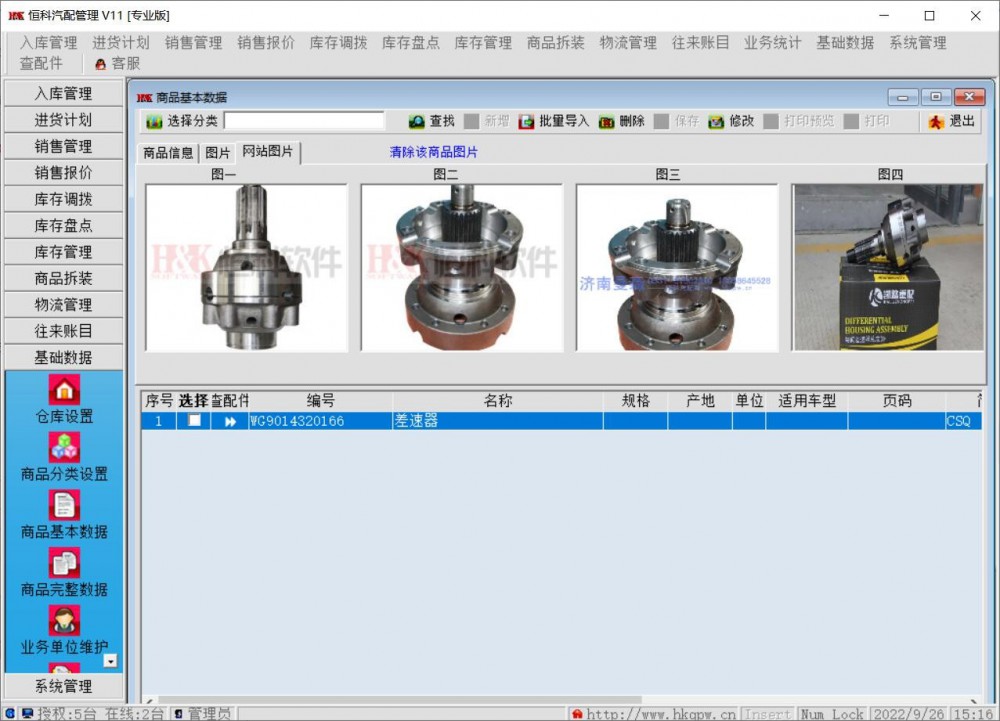This screenshot has width=1000, height=721.
Task: Tick the 选择 checkbox in row 1
Action: [x=194, y=421]
